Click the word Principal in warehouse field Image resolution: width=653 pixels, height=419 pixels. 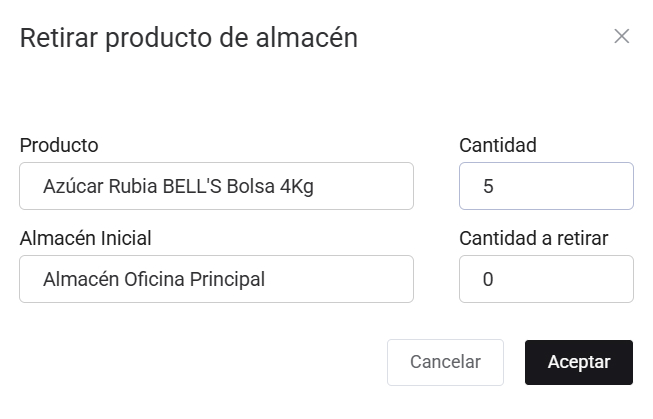(x=229, y=279)
